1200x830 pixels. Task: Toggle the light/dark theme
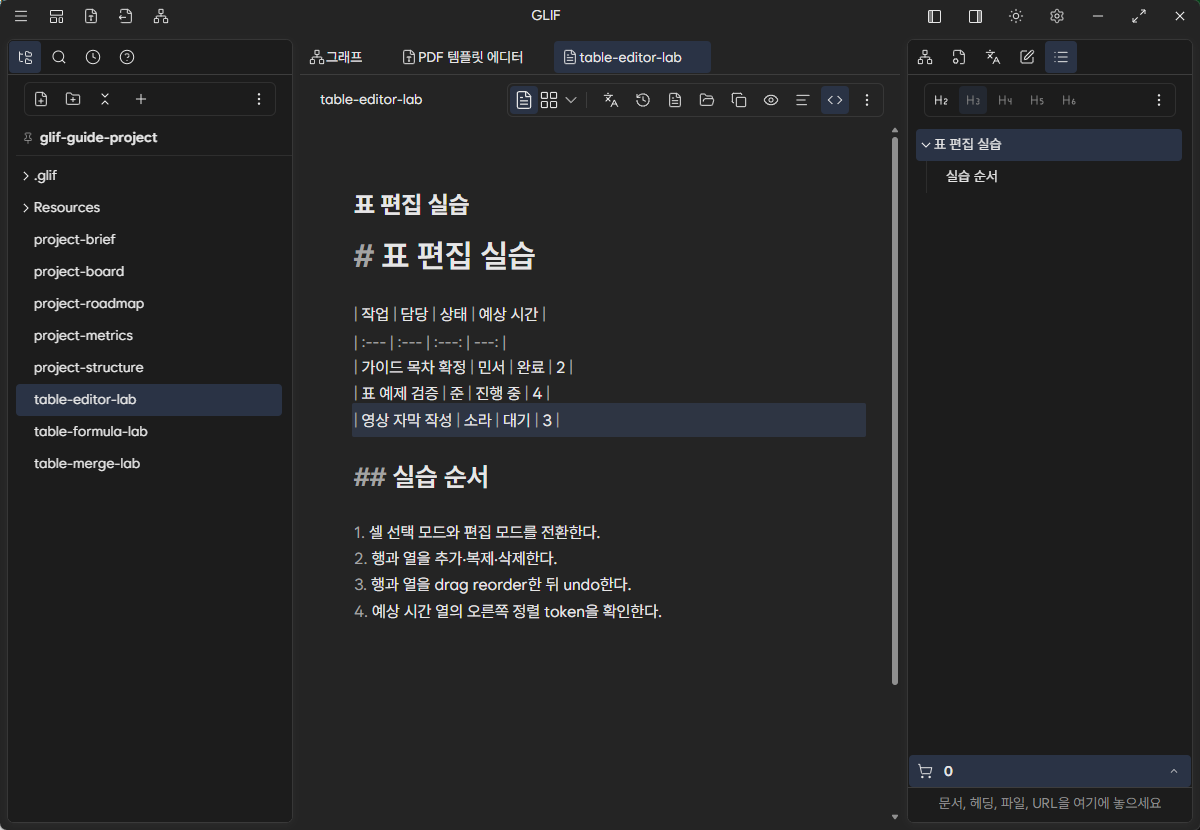tap(1016, 16)
